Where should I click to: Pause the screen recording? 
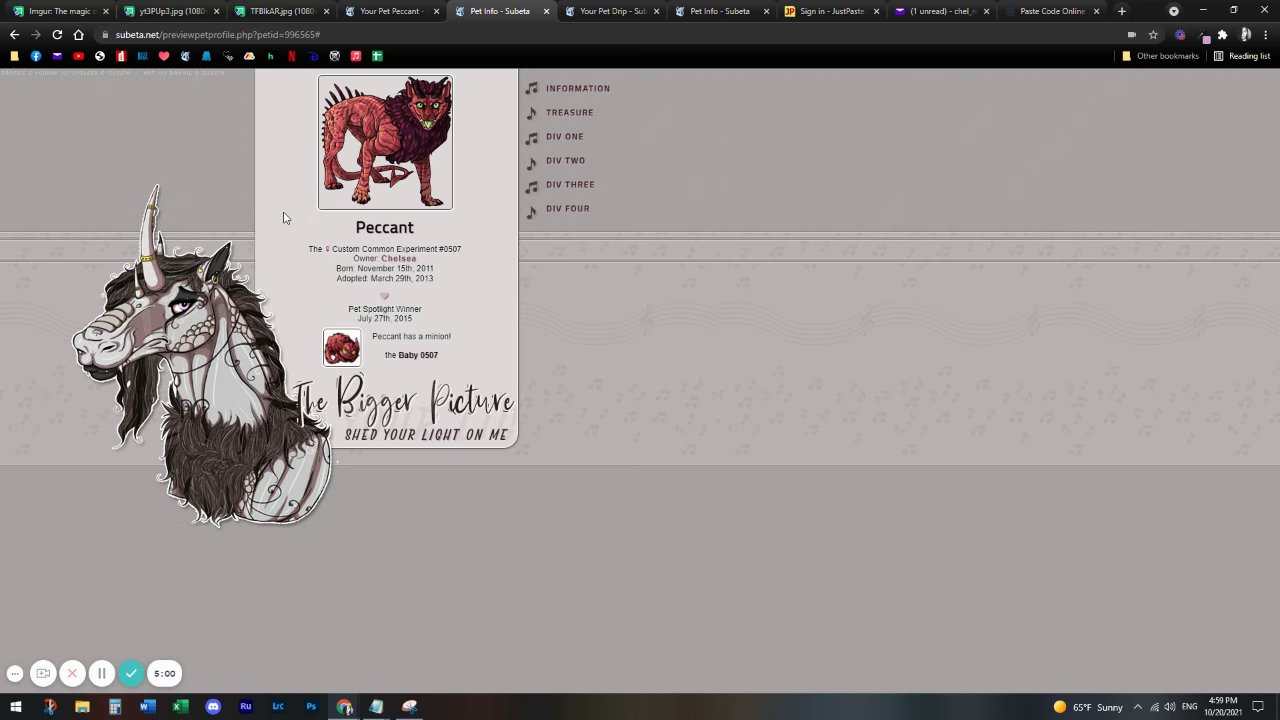101,673
